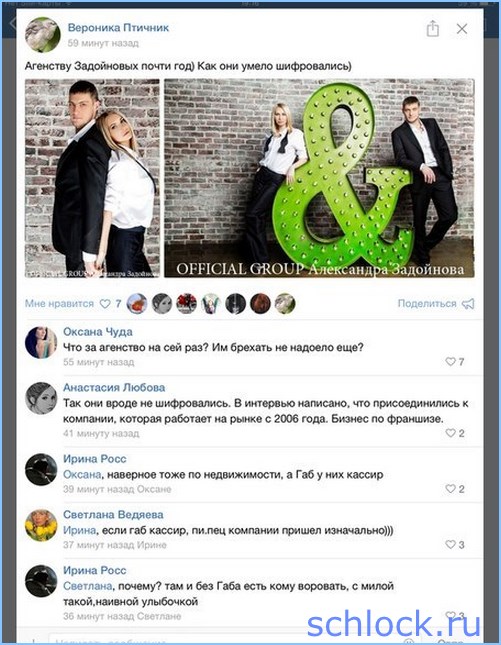Like the post via the heart next to Мне нравится

105,304
